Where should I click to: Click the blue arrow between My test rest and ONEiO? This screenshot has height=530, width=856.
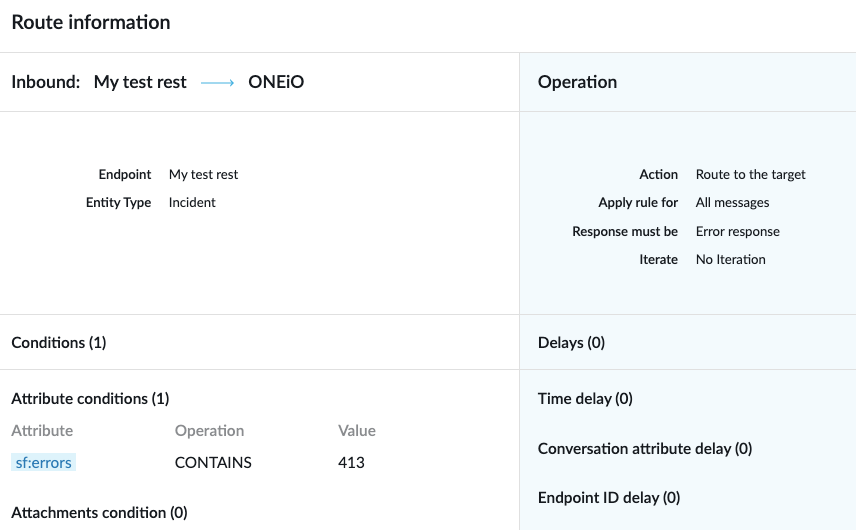217,82
